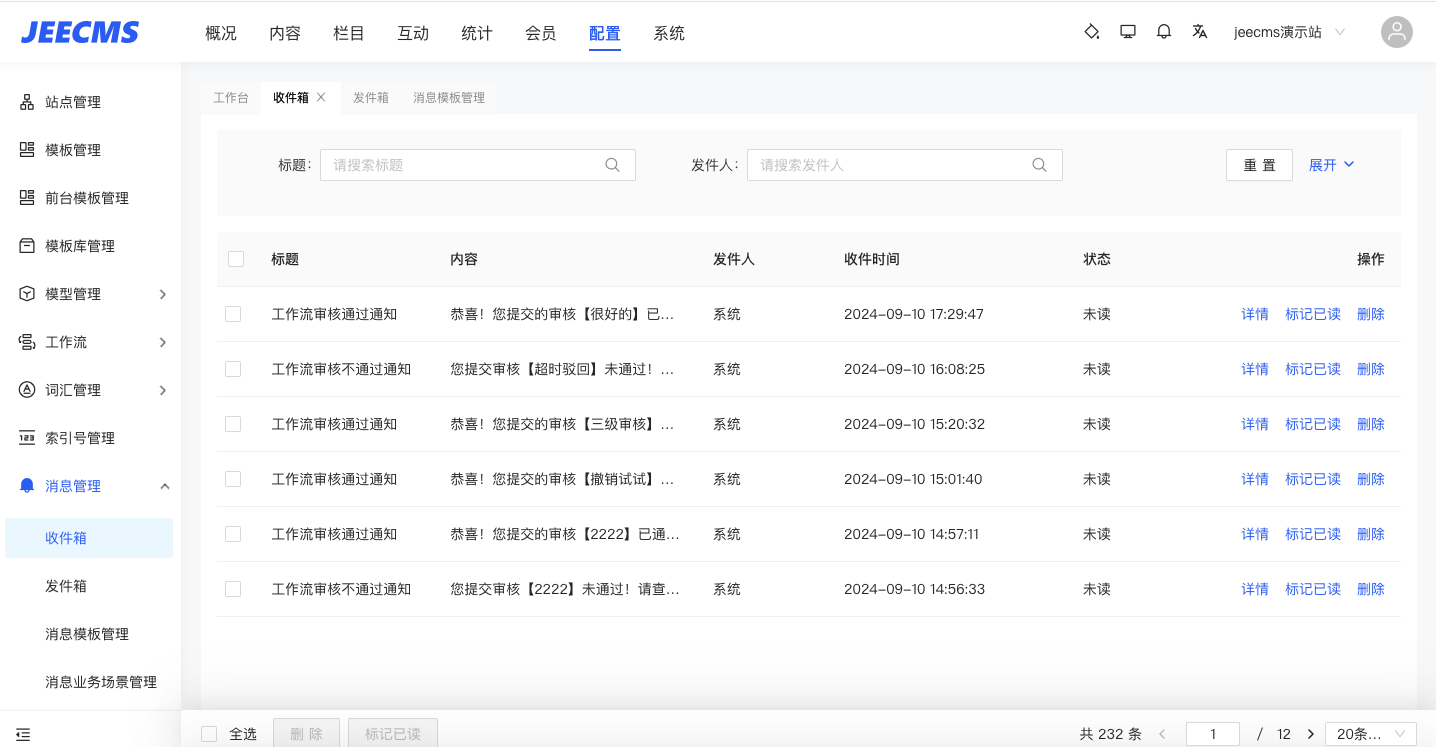Click the theme paint bucket icon
Image resolution: width=1436 pixels, height=747 pixels.
[x=1092, y=32]
